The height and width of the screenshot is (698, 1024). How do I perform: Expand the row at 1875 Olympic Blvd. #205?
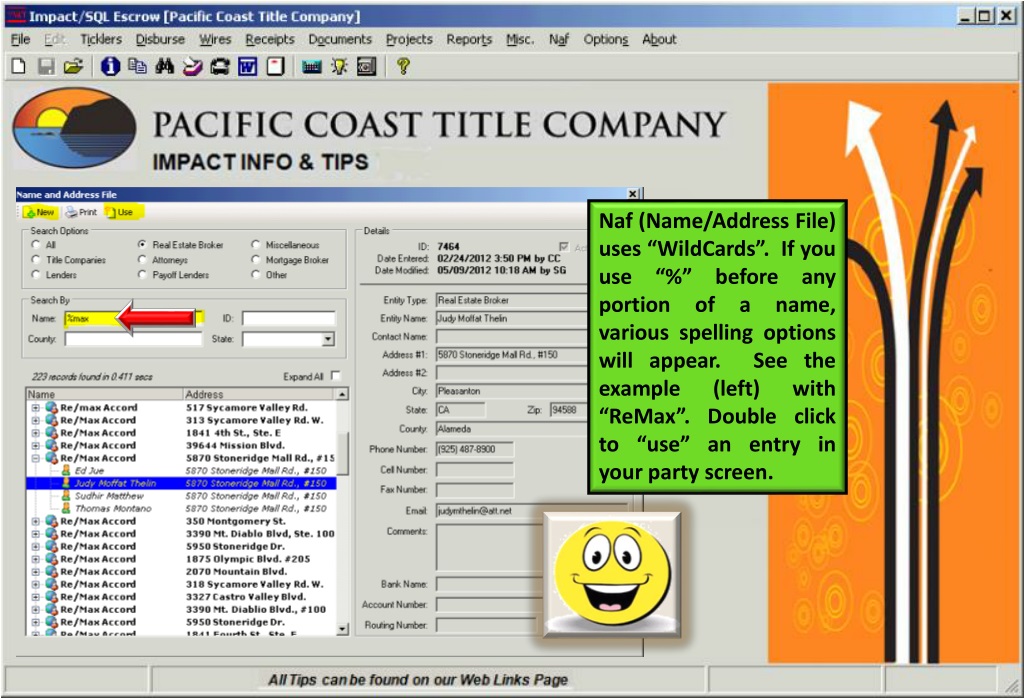pos(35,559)
